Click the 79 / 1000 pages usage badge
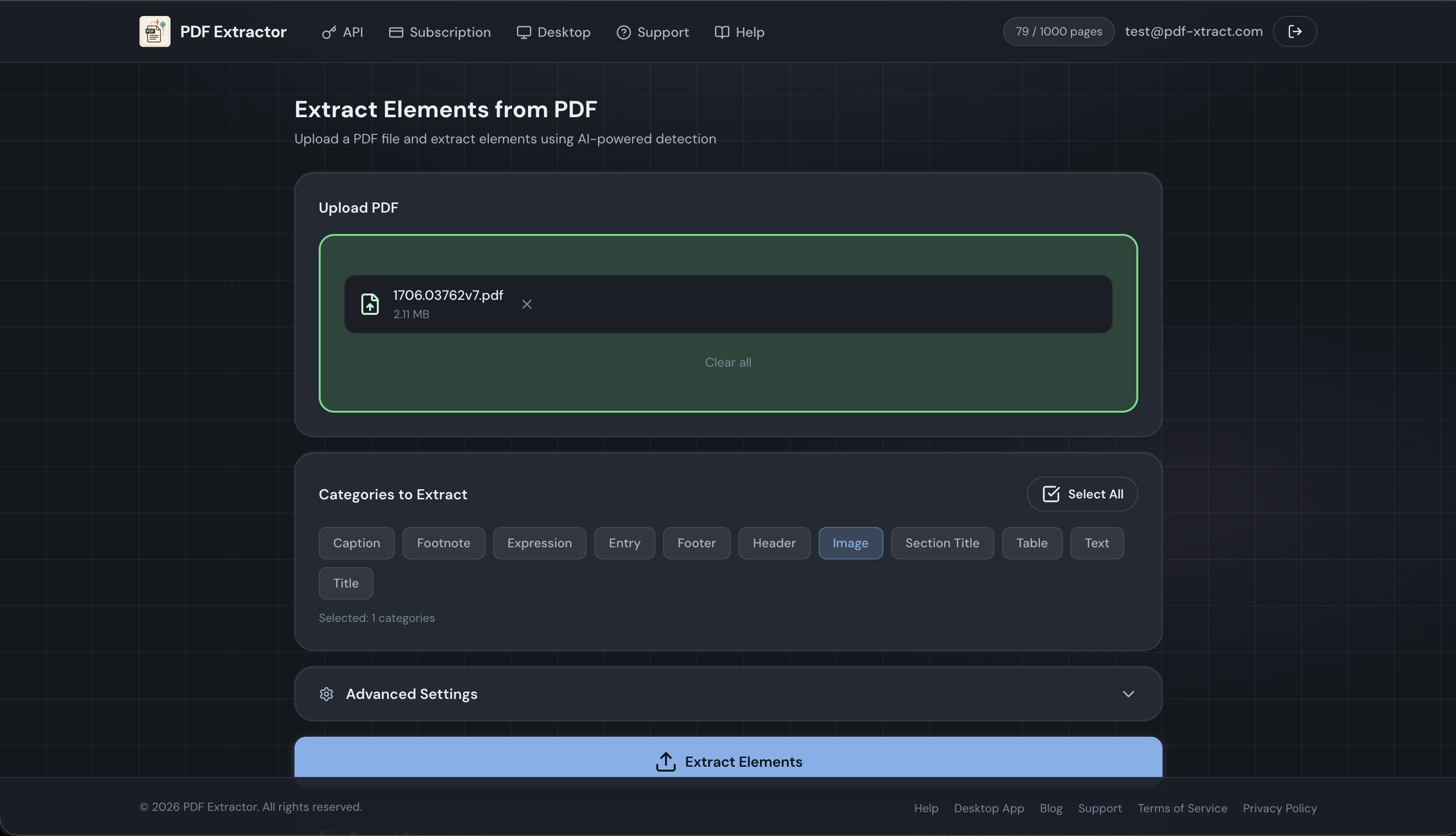The image size is (1456, 836). [x=1059, y=31]
